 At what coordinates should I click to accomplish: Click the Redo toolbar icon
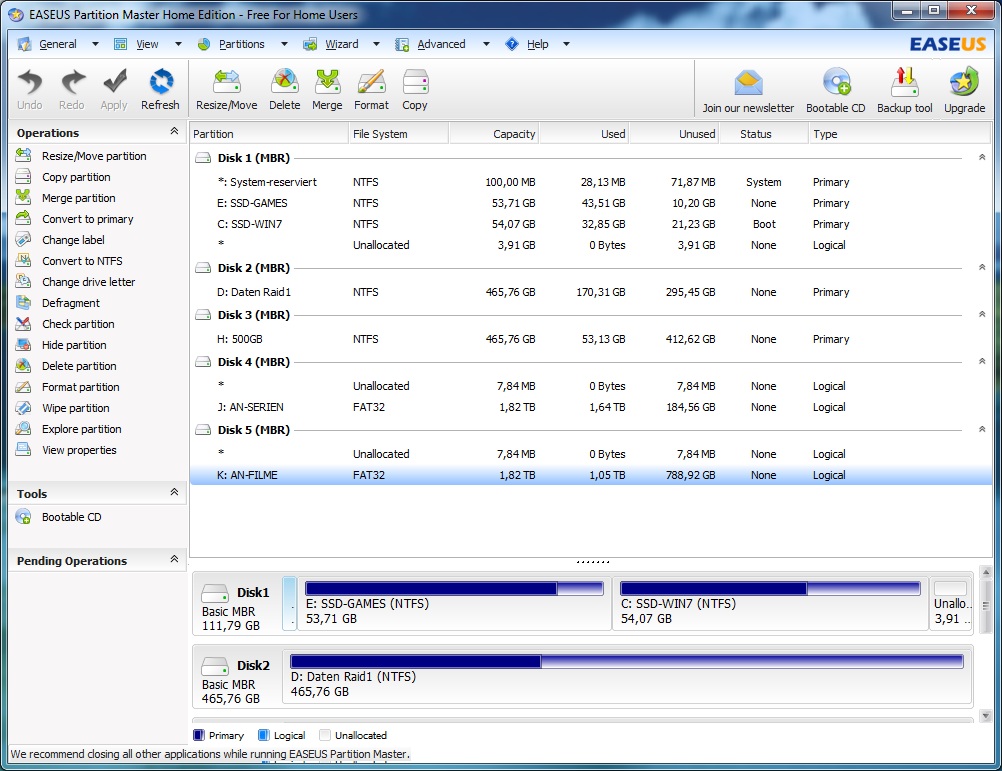(72, 89)
